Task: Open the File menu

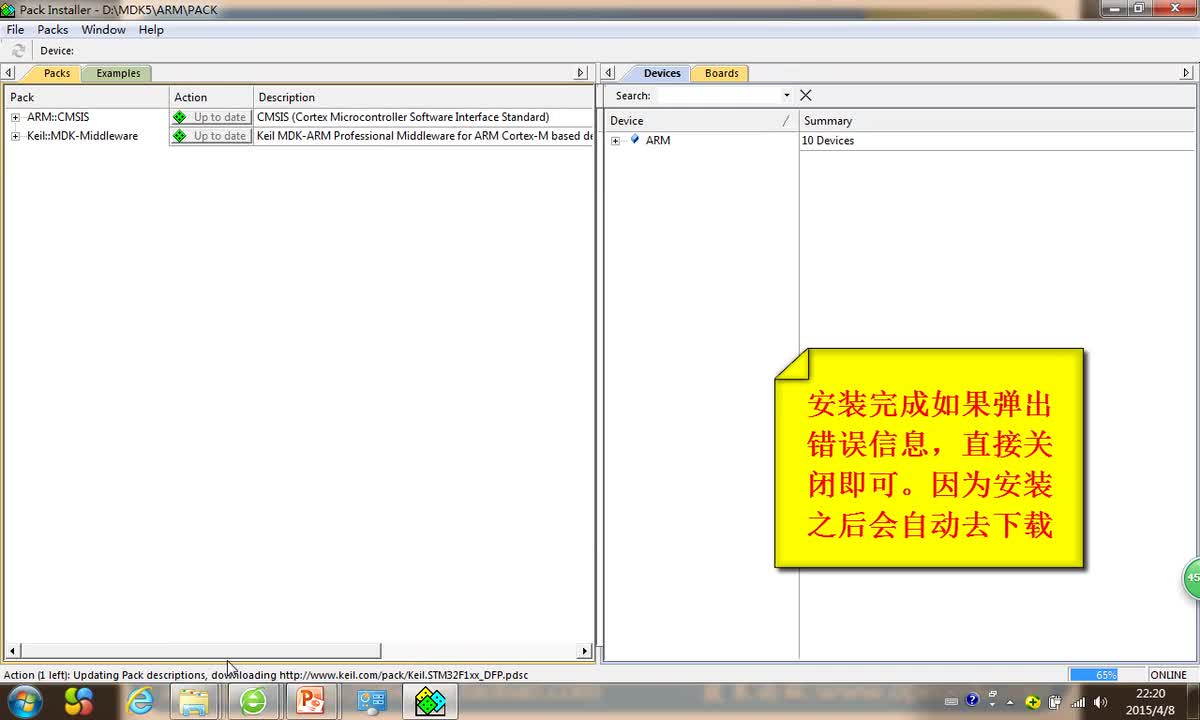Action: pyautogui.click(x=15, y=30)
